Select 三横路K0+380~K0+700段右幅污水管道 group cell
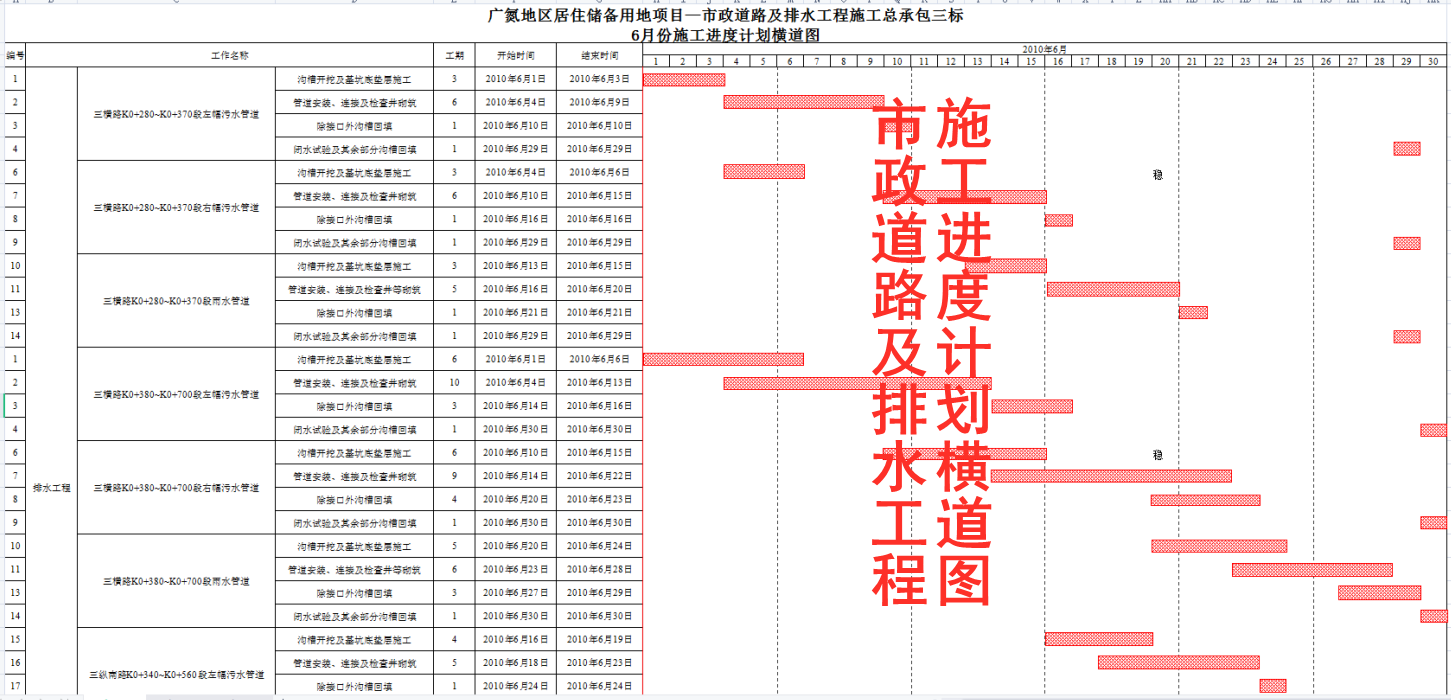 176,487
